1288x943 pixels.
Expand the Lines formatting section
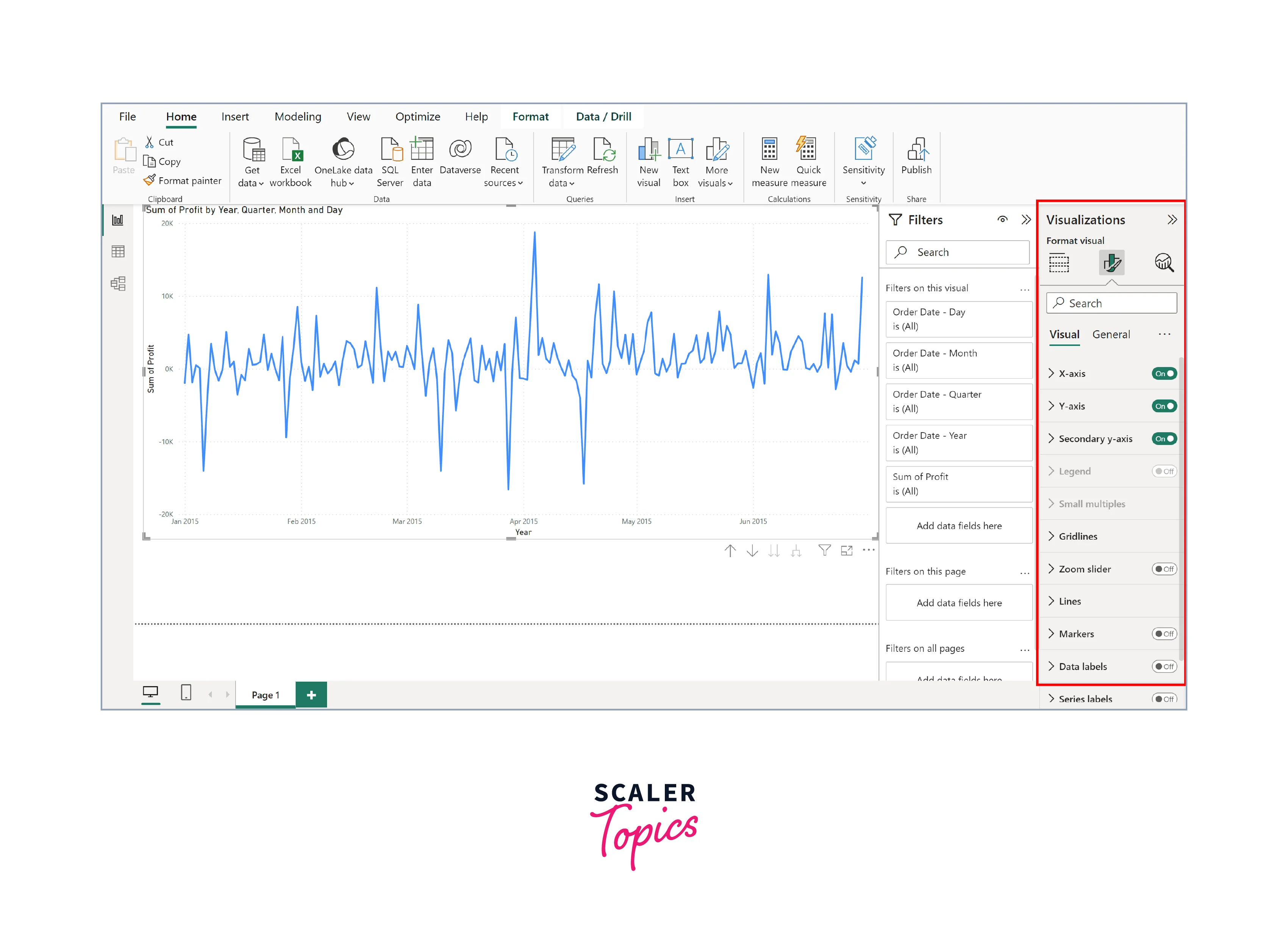pos(1069,601)
